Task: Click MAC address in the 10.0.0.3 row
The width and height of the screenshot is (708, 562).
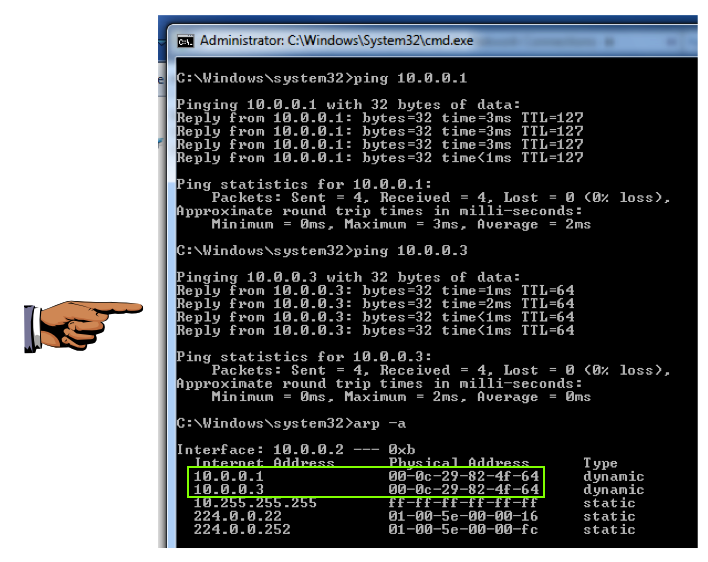Action: (x=464, y=489)
